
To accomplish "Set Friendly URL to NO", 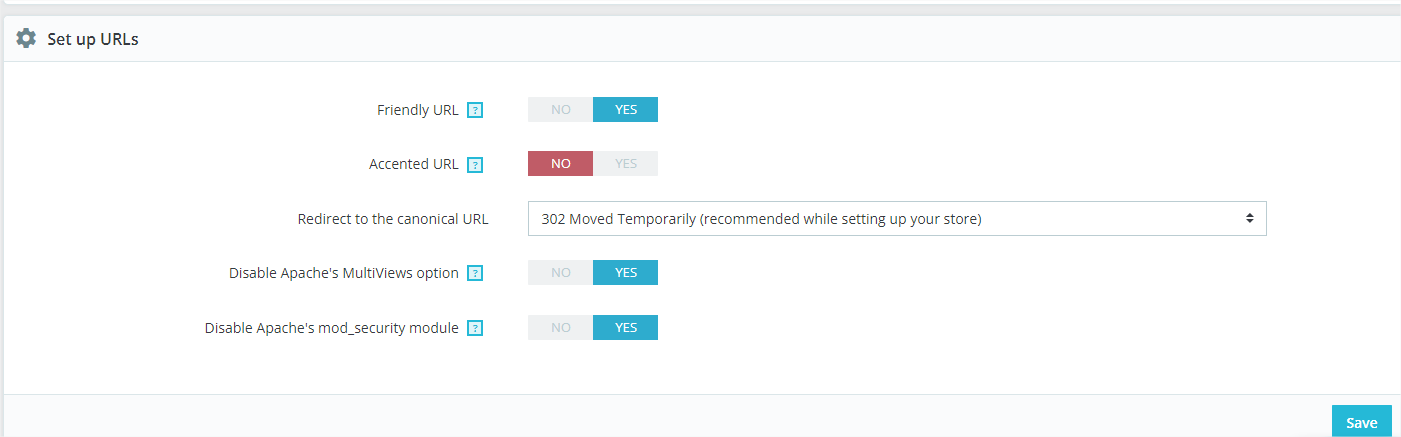I will click(560, 109).
